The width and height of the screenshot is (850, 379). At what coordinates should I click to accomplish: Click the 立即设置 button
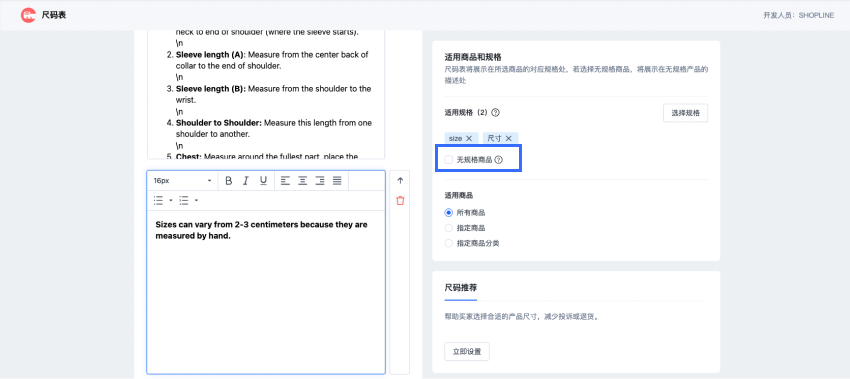467,351
